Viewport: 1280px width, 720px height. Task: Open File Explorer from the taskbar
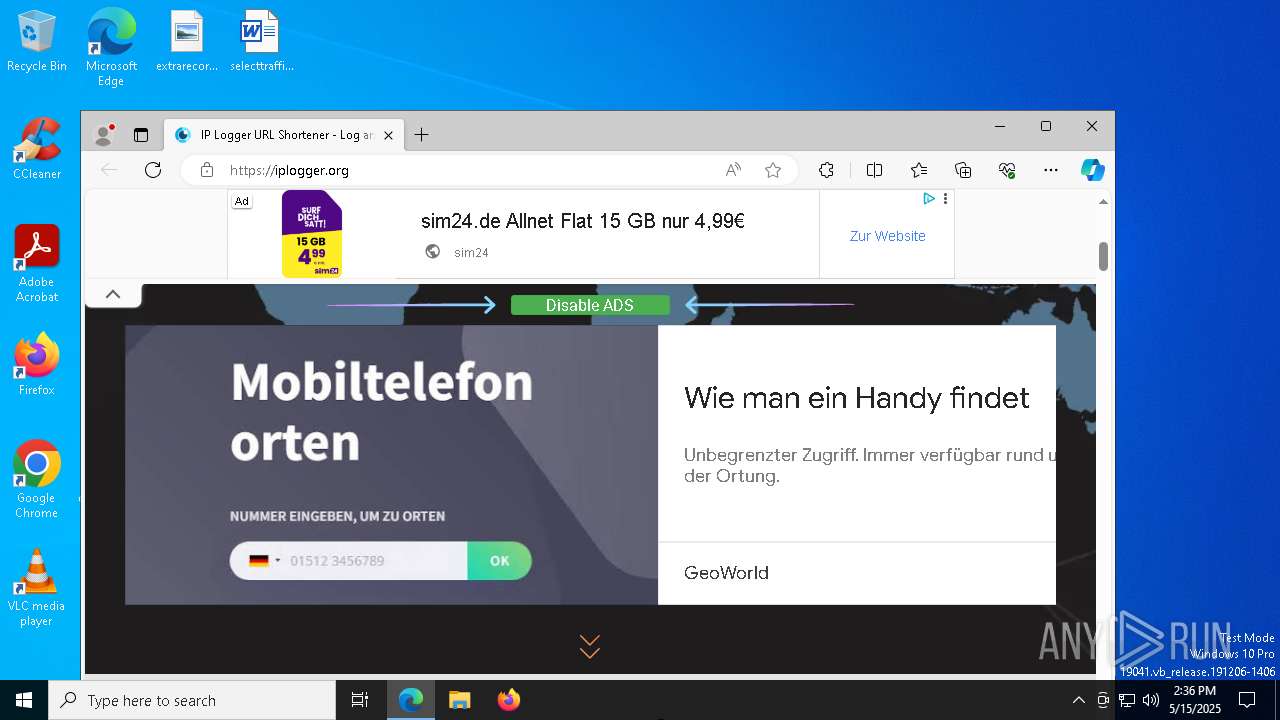[459, 700]
